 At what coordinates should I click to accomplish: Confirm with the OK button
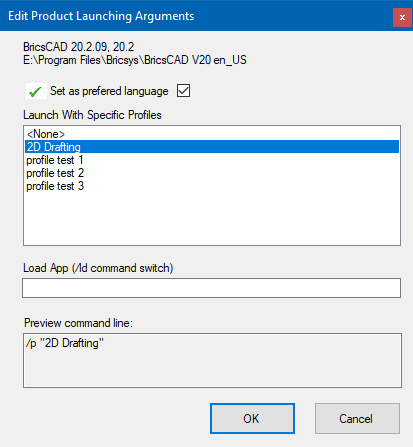(x=252, y=419)
